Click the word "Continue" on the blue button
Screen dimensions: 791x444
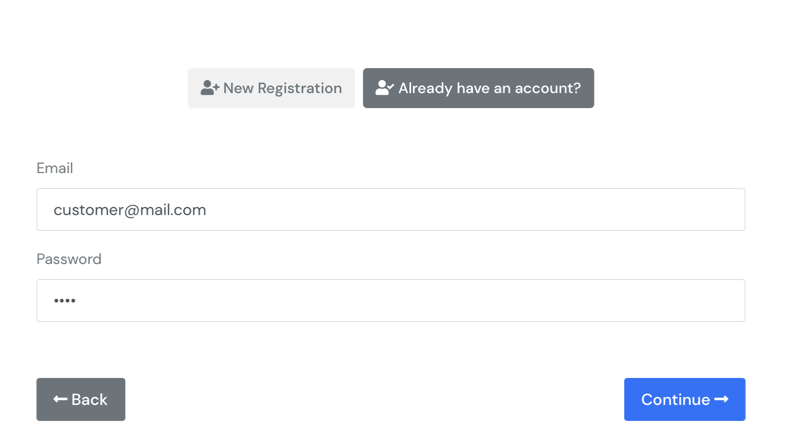(x=675, y=400)
